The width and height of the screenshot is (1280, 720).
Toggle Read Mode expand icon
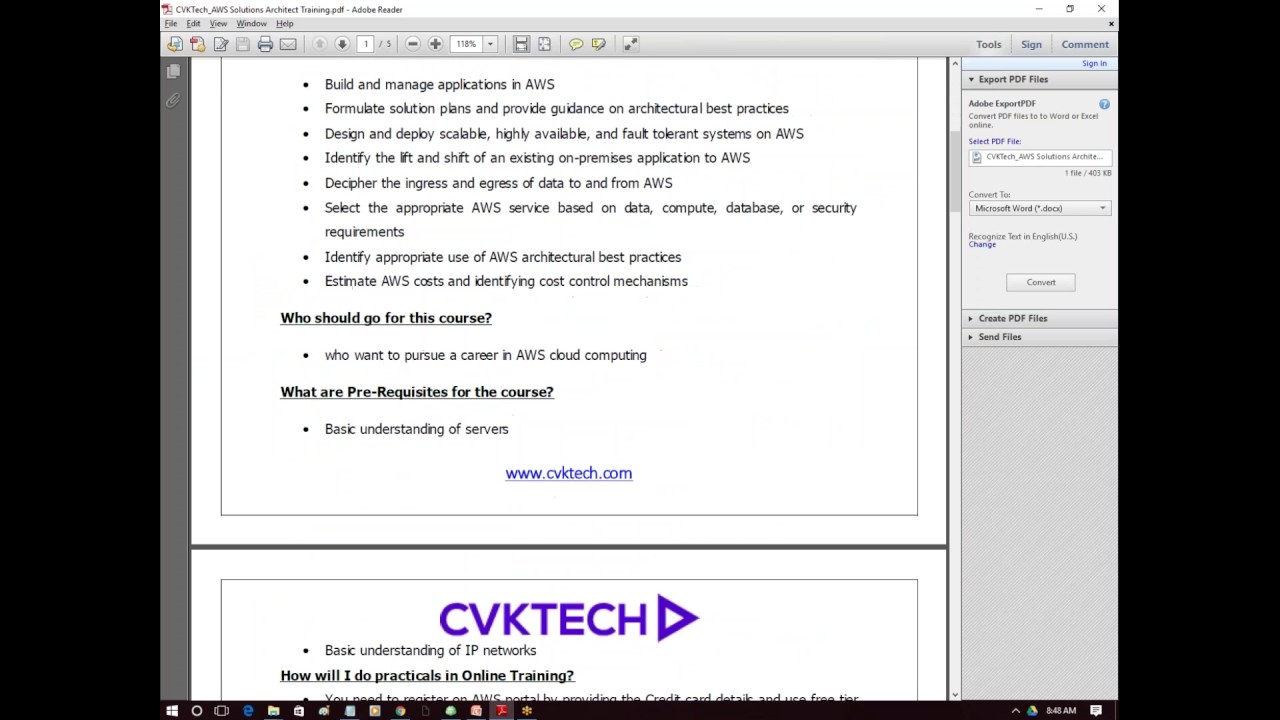coord(631,44)
